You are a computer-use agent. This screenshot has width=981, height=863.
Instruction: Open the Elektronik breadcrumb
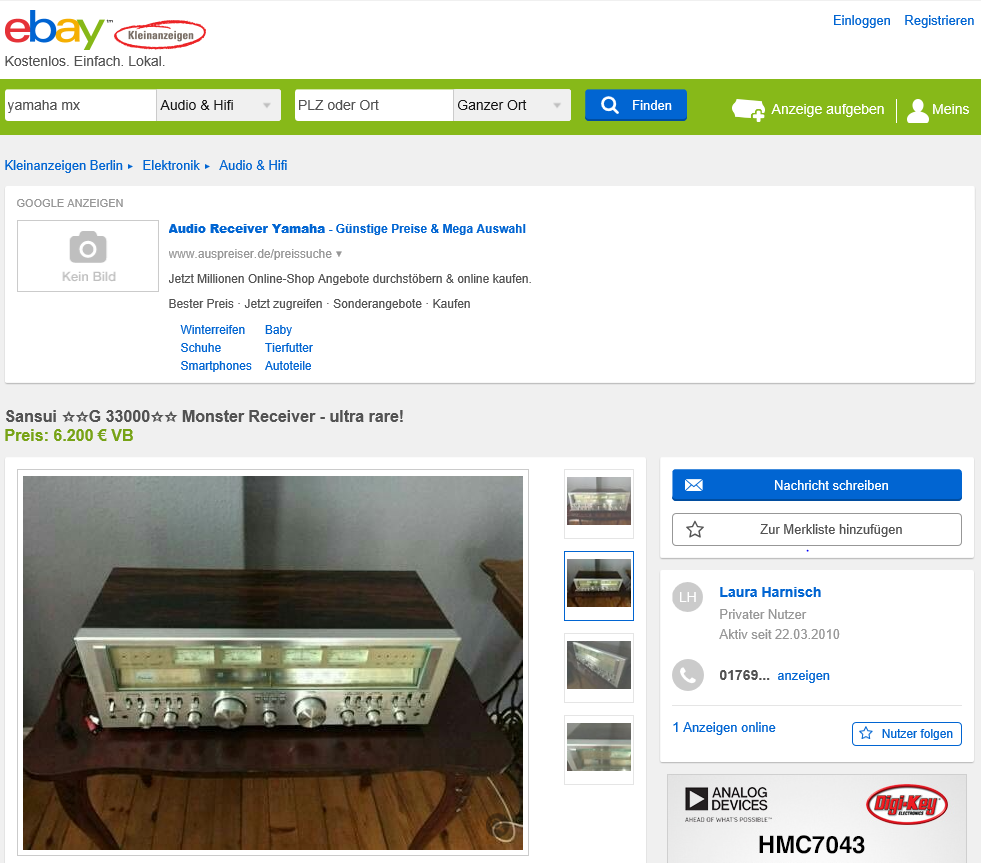[x=171, y=165]
